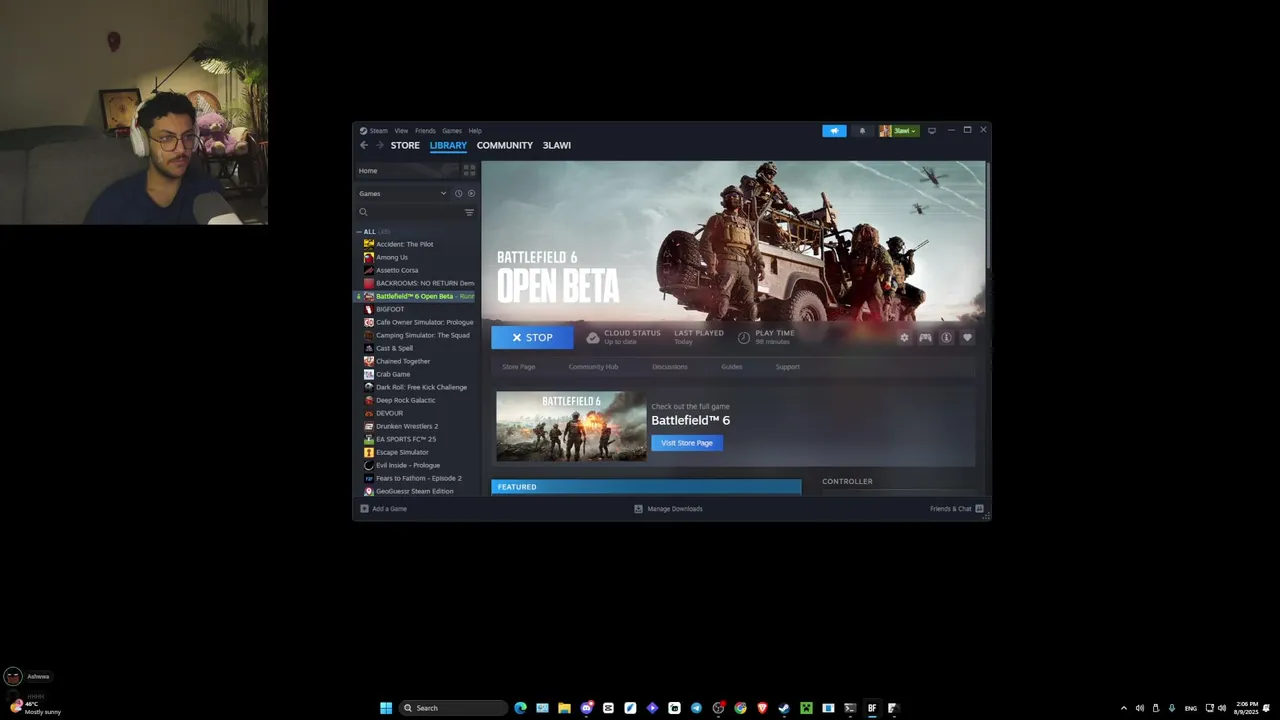Open Steam icon in the taskbar
Image resolution: width=1280 pixels, height=720 pixels.
[784, 708]
